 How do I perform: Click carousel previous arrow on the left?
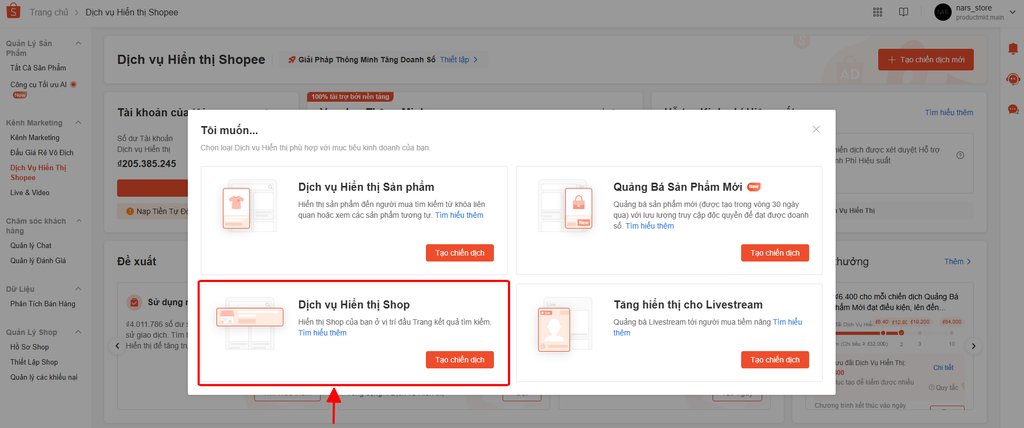click(x=117, y=346)
